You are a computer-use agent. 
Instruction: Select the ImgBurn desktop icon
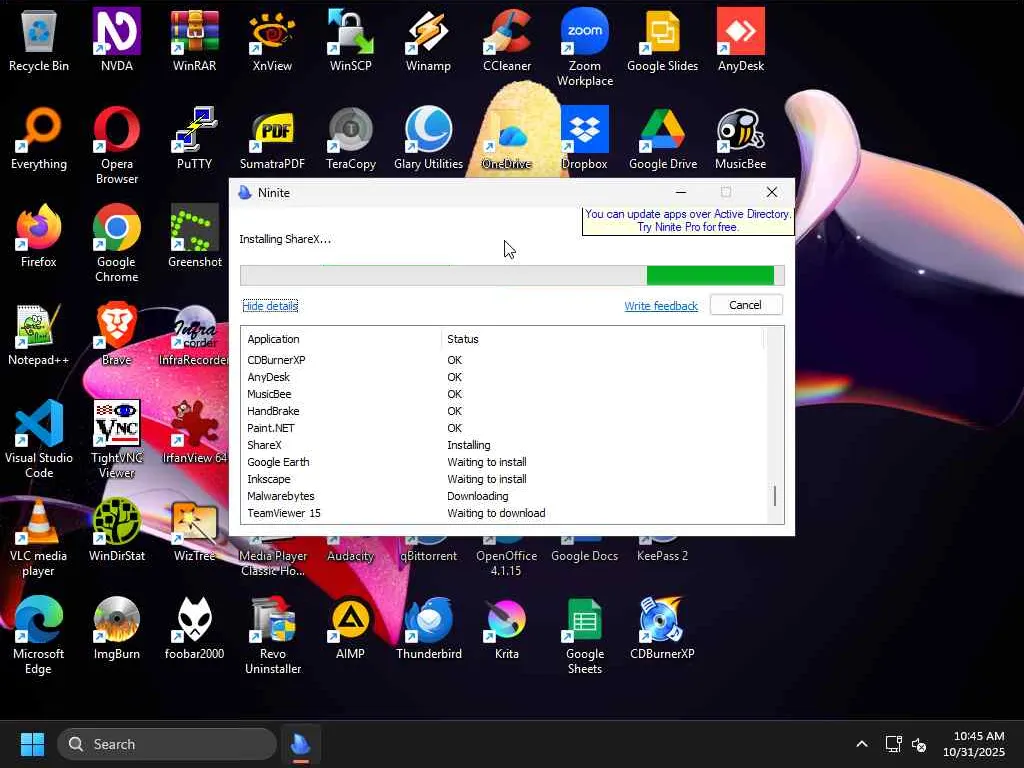[117, 628]
